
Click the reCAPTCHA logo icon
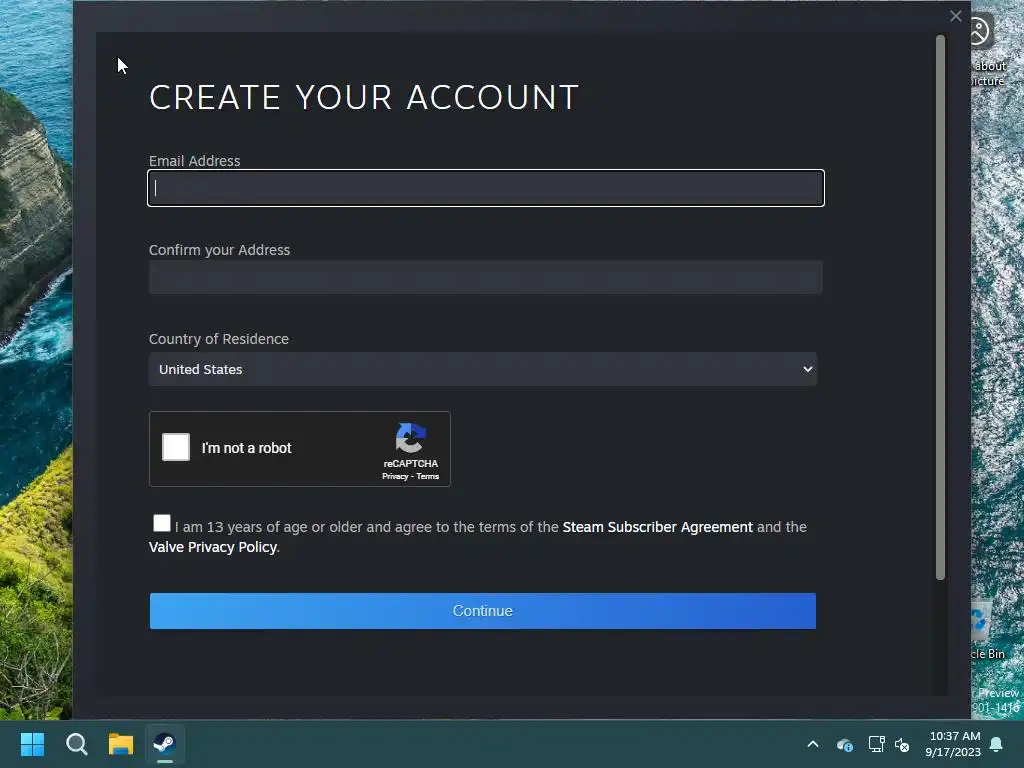(x=411, y=438)
